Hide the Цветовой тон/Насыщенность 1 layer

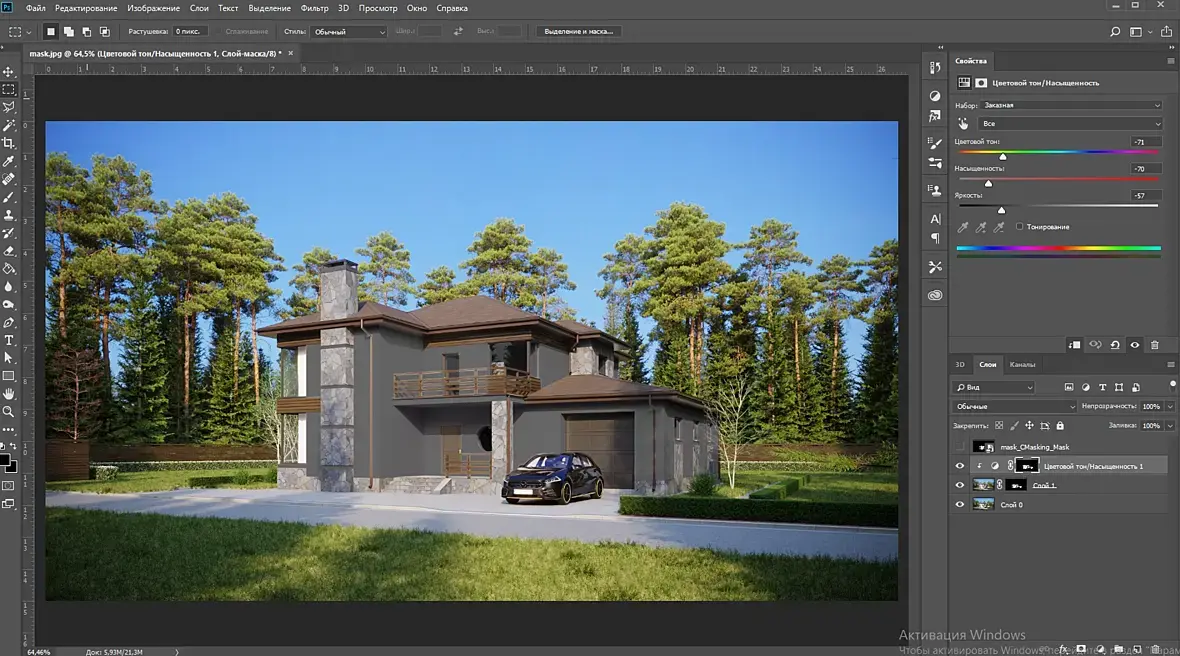point(960,466)
